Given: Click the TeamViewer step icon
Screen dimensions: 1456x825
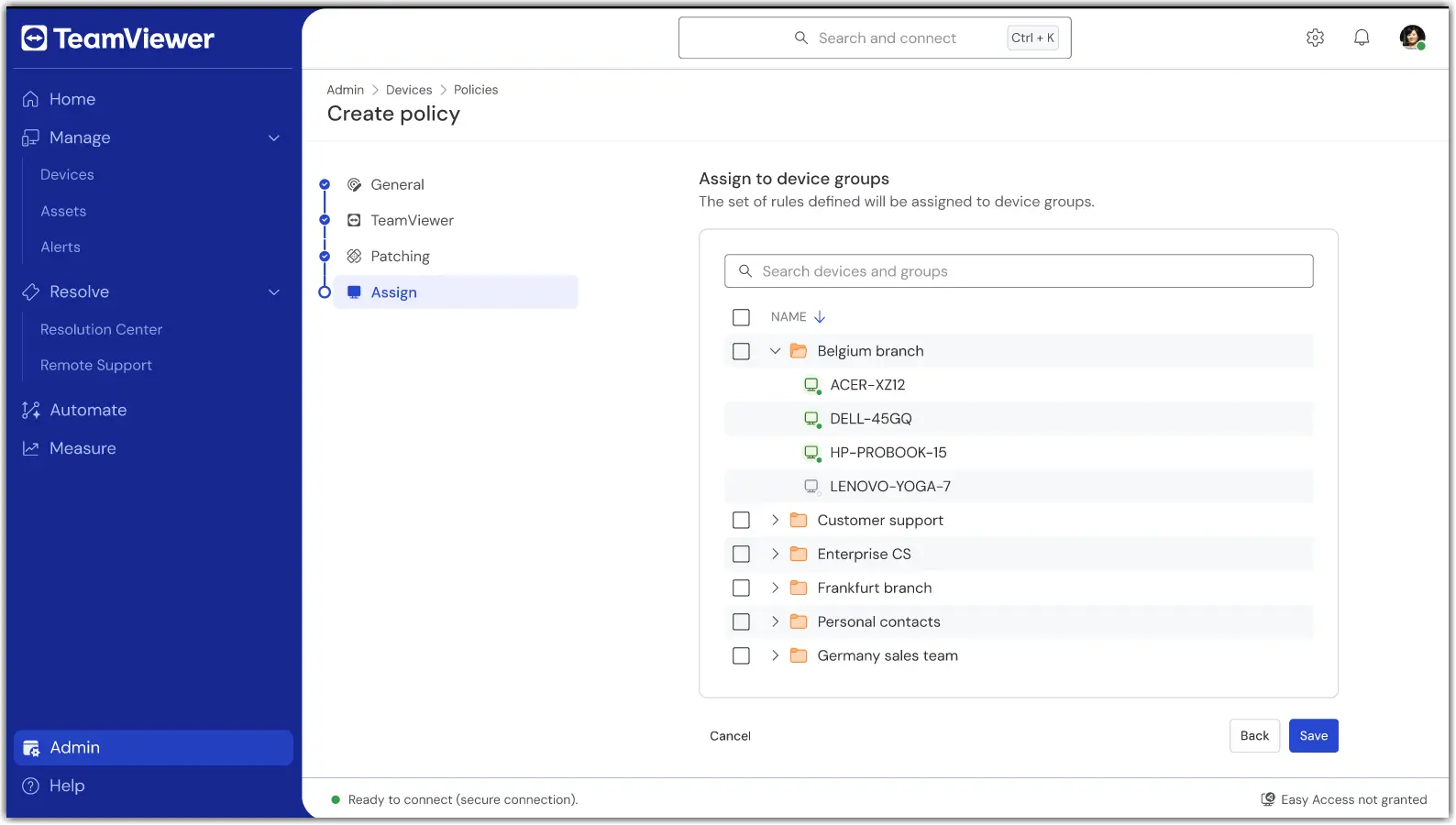Looking at the screenshot, I should tap(354, 220).
